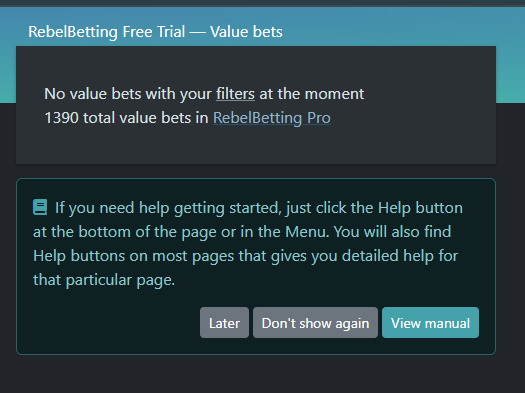
Task: Open the filters link
Action: click(x=235, y=94)
